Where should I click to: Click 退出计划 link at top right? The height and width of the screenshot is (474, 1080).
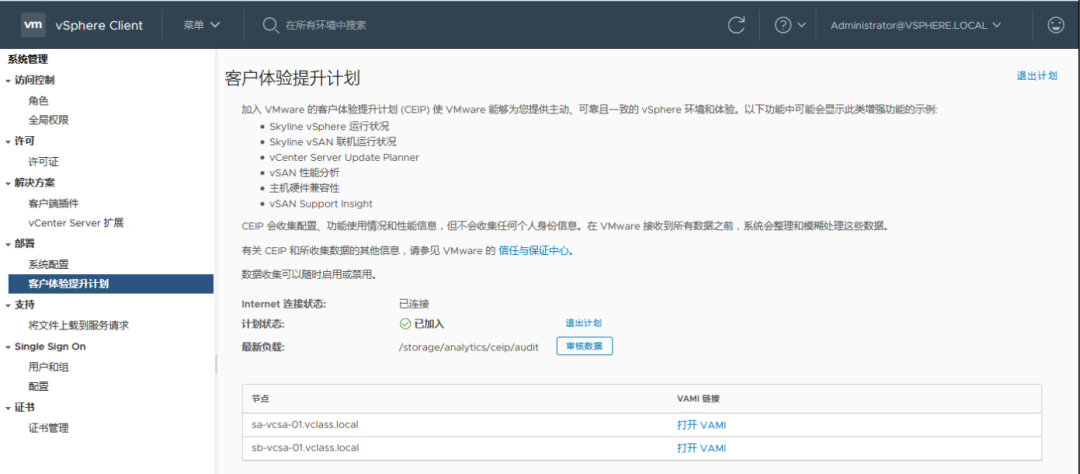[x=1037, y=76]
